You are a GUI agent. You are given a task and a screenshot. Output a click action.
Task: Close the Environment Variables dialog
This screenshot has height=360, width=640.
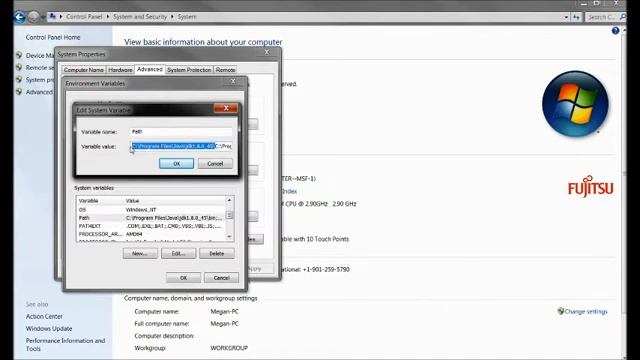tap(233, 81)
